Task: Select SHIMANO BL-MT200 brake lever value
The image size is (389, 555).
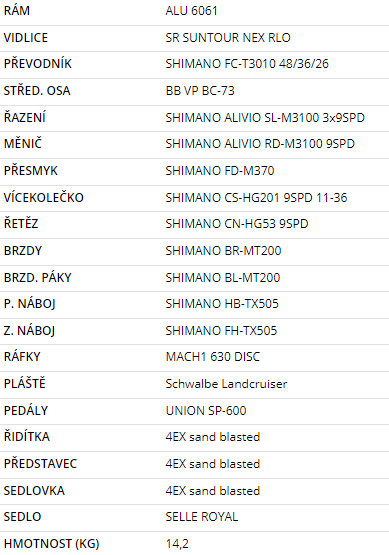Action: point(223,278)
